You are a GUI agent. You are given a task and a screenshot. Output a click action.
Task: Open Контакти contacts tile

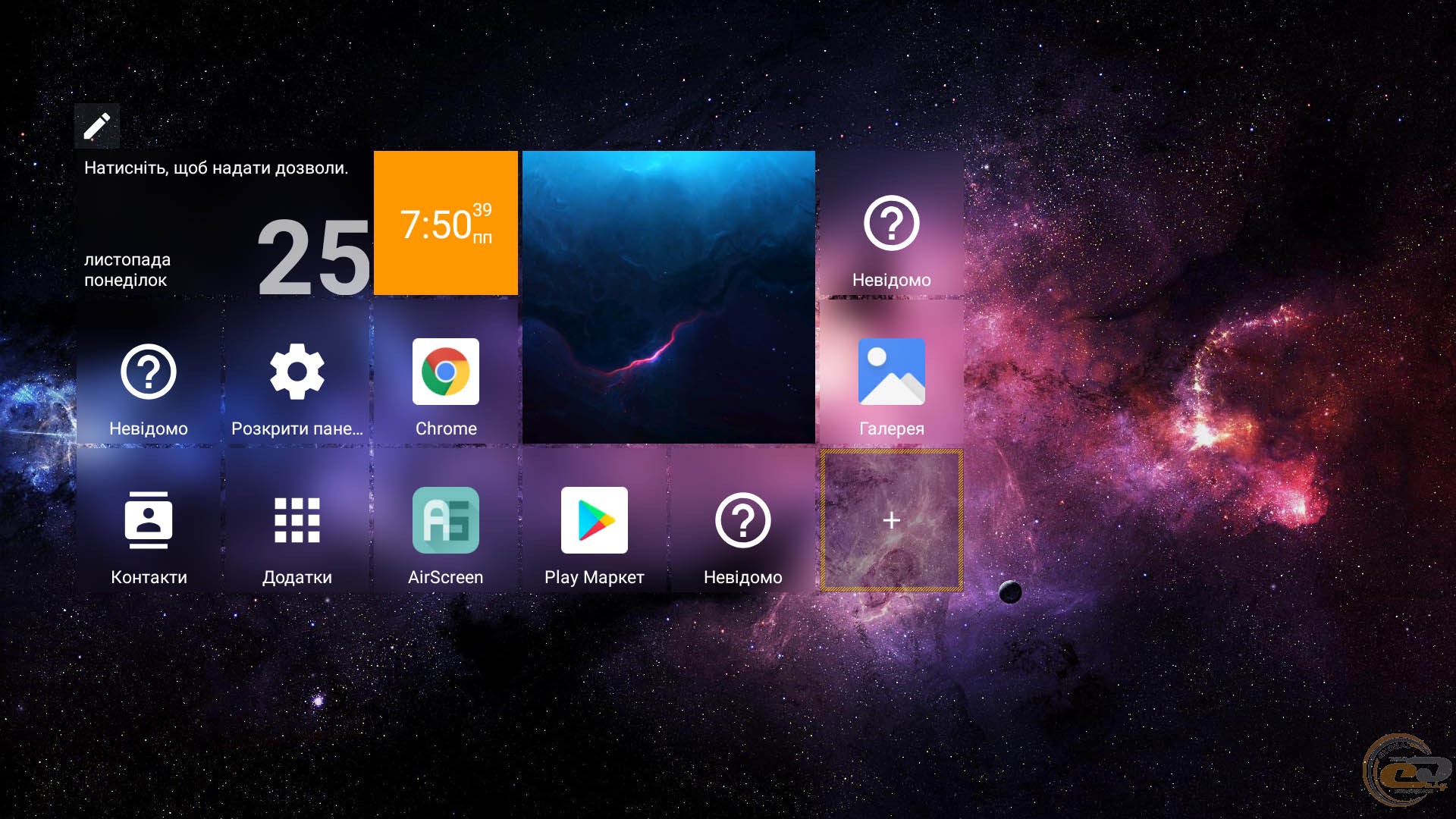(x=149, y=520)
